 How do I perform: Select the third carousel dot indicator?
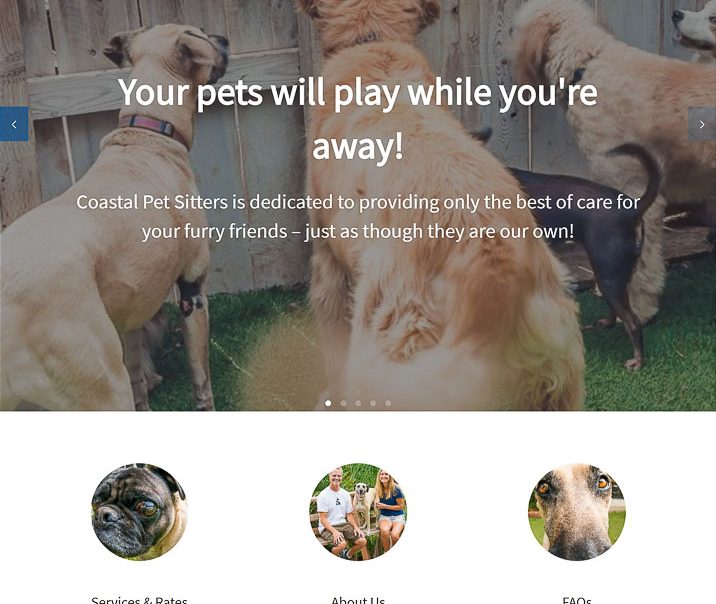358,403
